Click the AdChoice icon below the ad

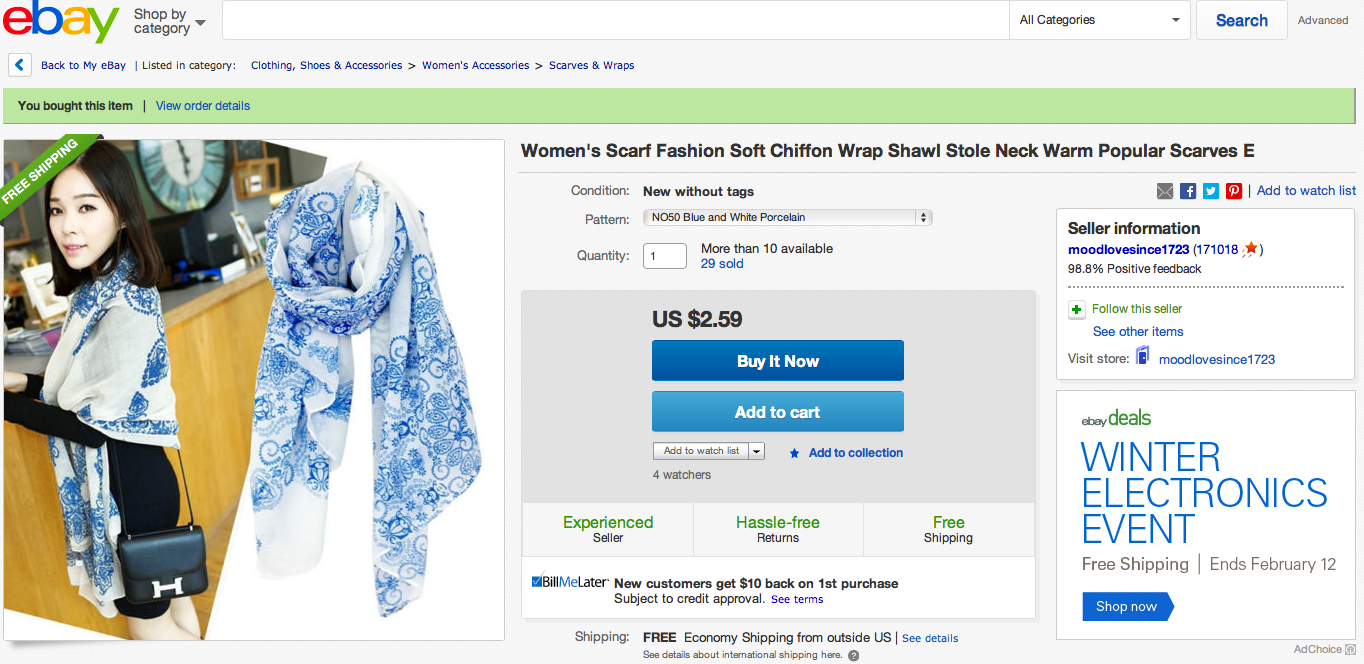click(1351, 649)
